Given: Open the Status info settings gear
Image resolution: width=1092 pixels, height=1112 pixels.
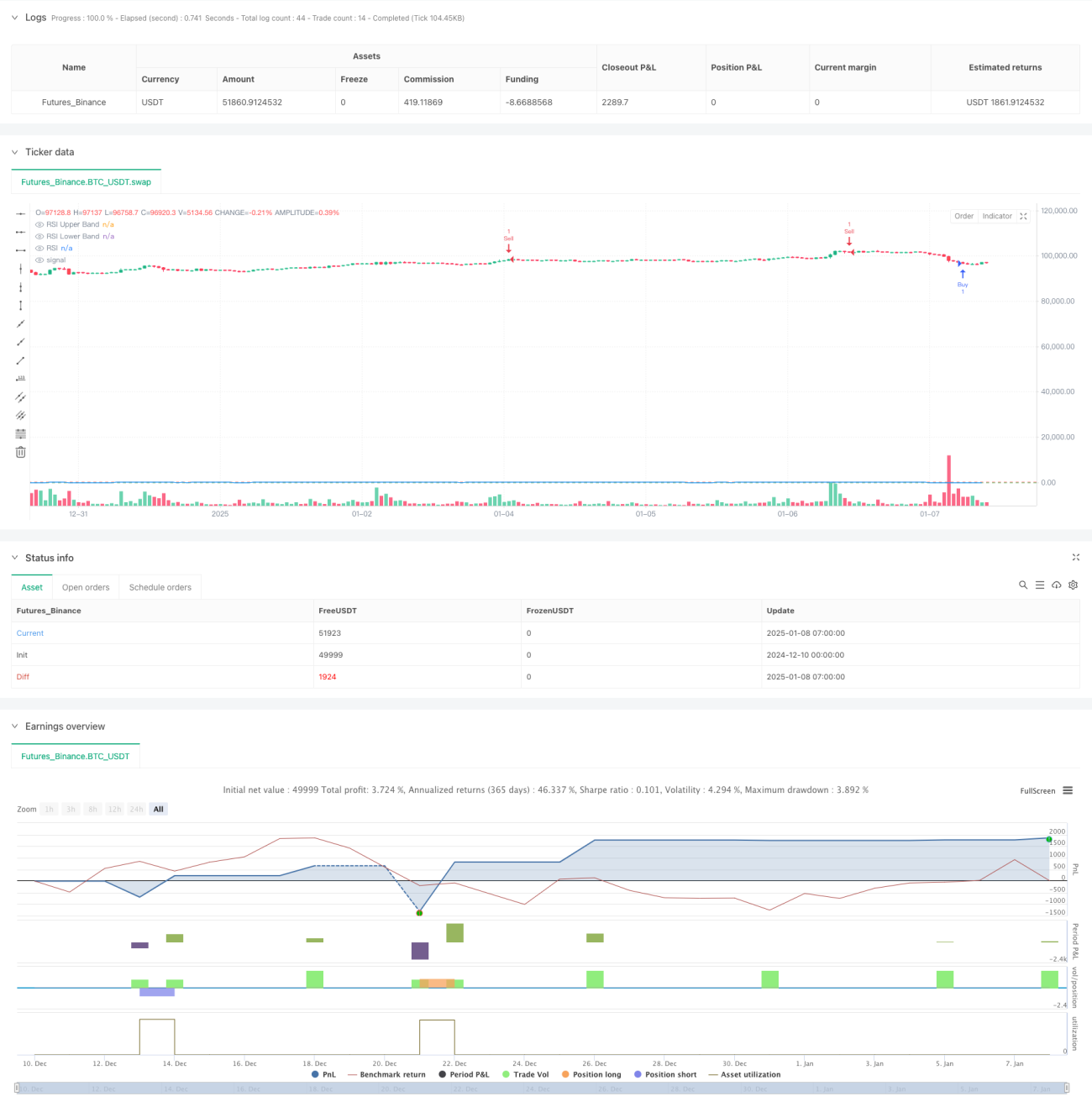Looking at the screenshot, I should pyautogui.click(x=1073, y=585).
